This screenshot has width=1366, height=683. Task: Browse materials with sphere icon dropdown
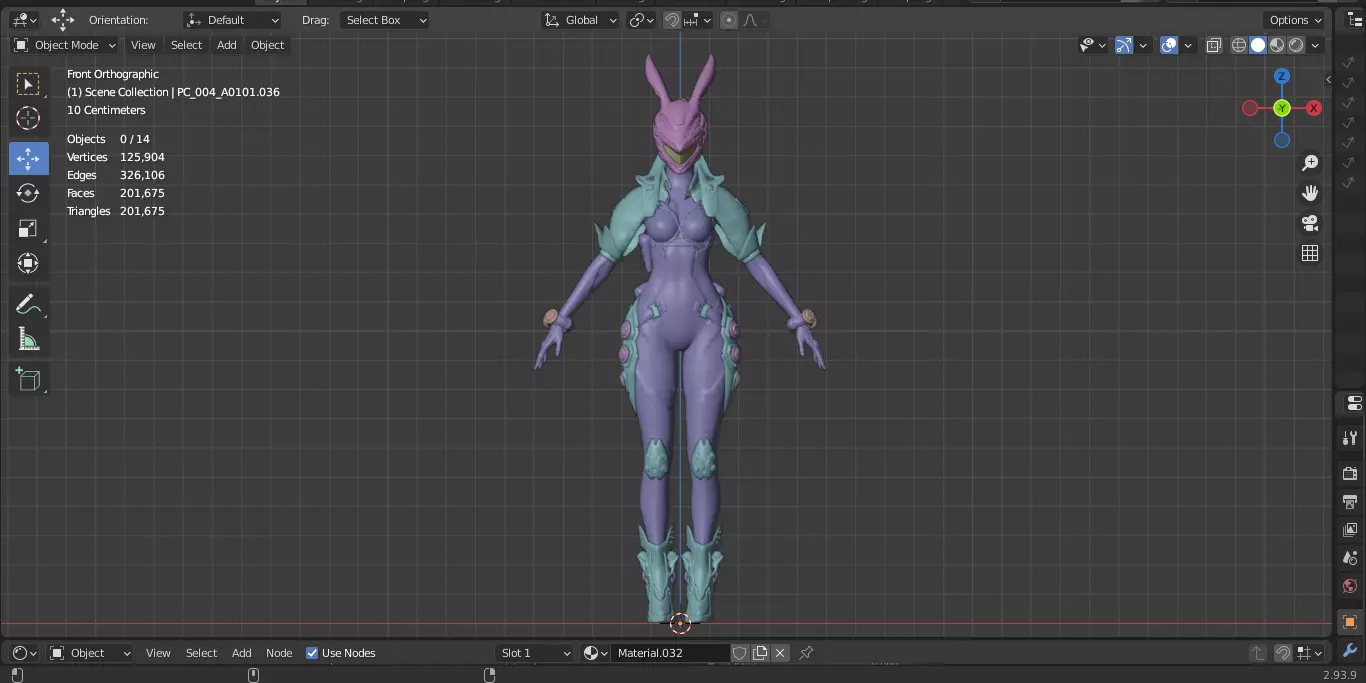pyautogui.click(x=596, y=653)
